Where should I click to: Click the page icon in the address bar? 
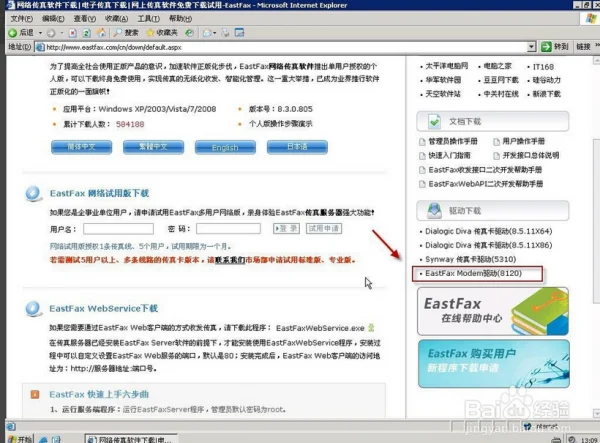tap(40, 47)
